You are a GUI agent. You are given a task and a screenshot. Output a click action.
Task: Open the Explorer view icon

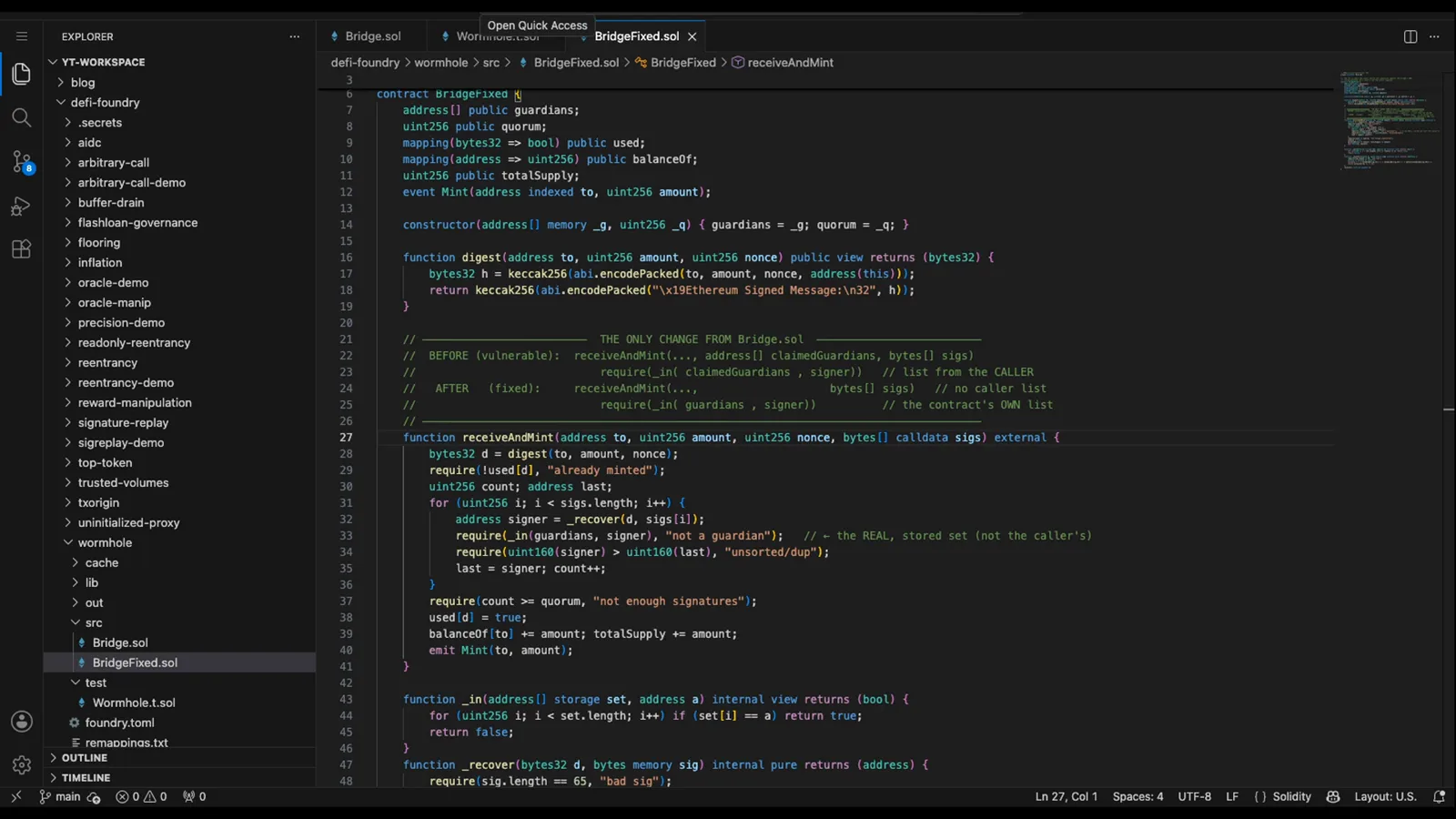point(21,74)
